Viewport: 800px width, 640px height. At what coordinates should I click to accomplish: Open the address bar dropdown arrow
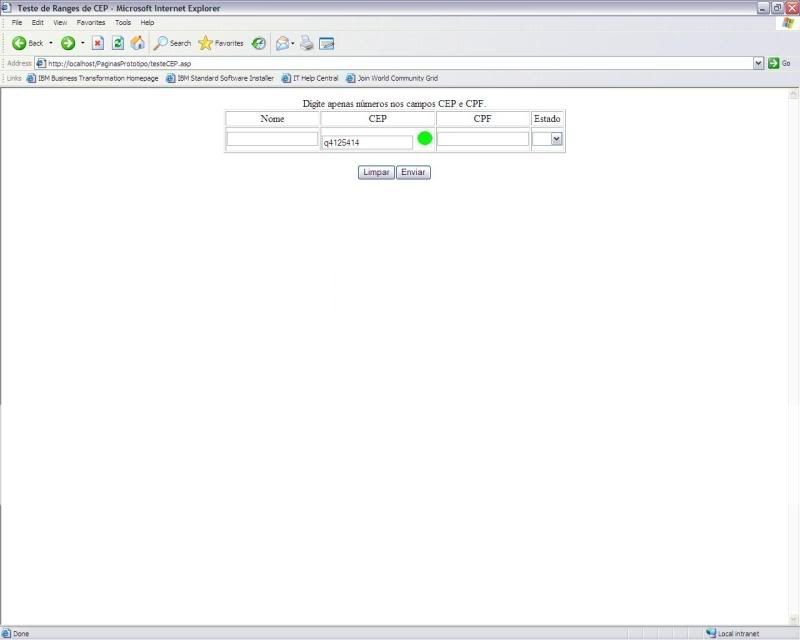(x=758, y=63)
